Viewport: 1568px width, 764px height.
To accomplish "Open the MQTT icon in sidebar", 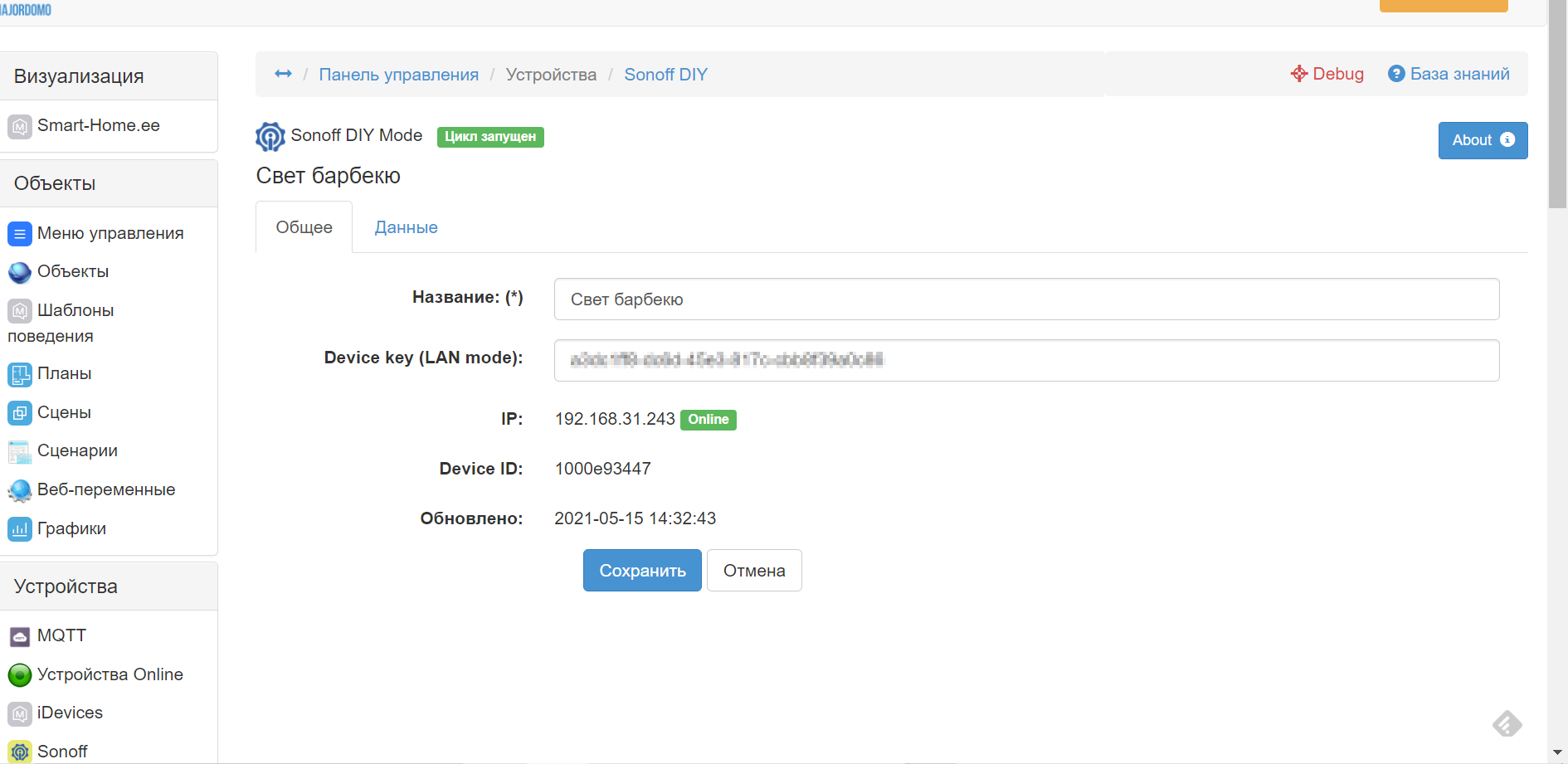I will (20, 636).
